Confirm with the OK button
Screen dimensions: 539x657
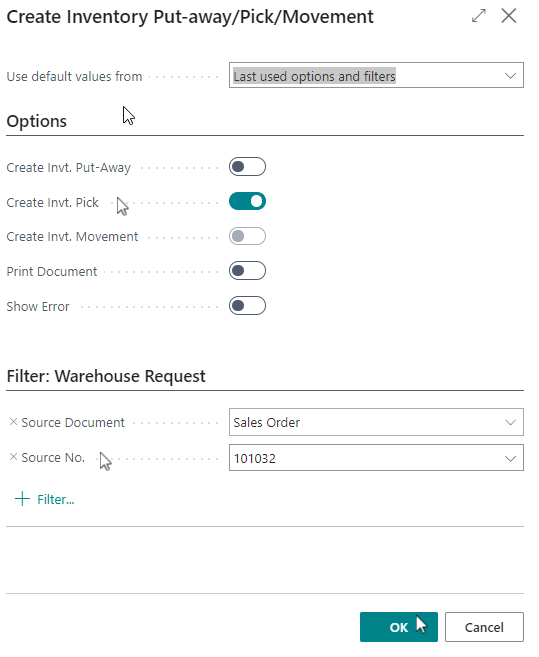[x=399, y=627]
